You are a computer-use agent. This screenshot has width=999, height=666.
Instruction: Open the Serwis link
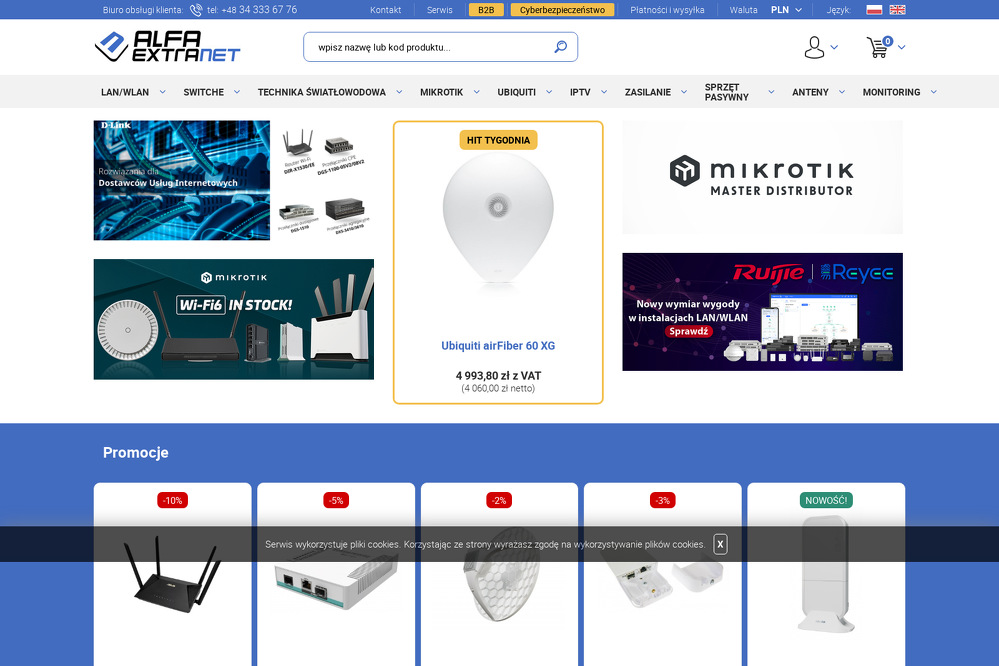pos(440,10)
